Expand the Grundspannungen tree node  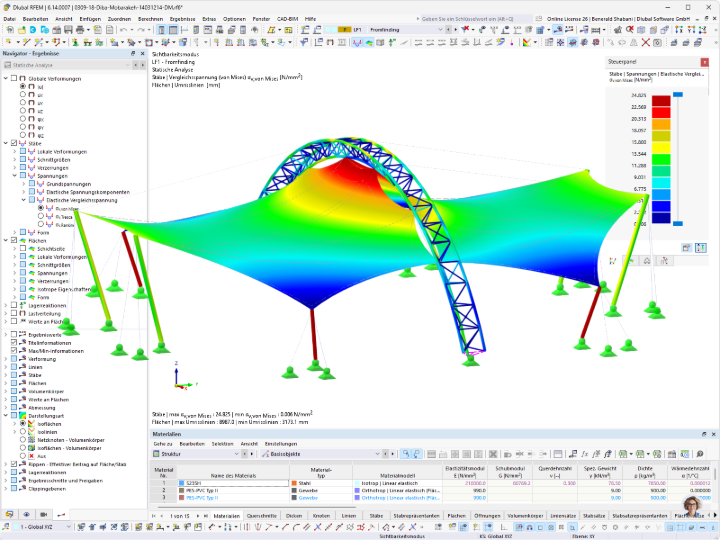[x=23, y=184]
